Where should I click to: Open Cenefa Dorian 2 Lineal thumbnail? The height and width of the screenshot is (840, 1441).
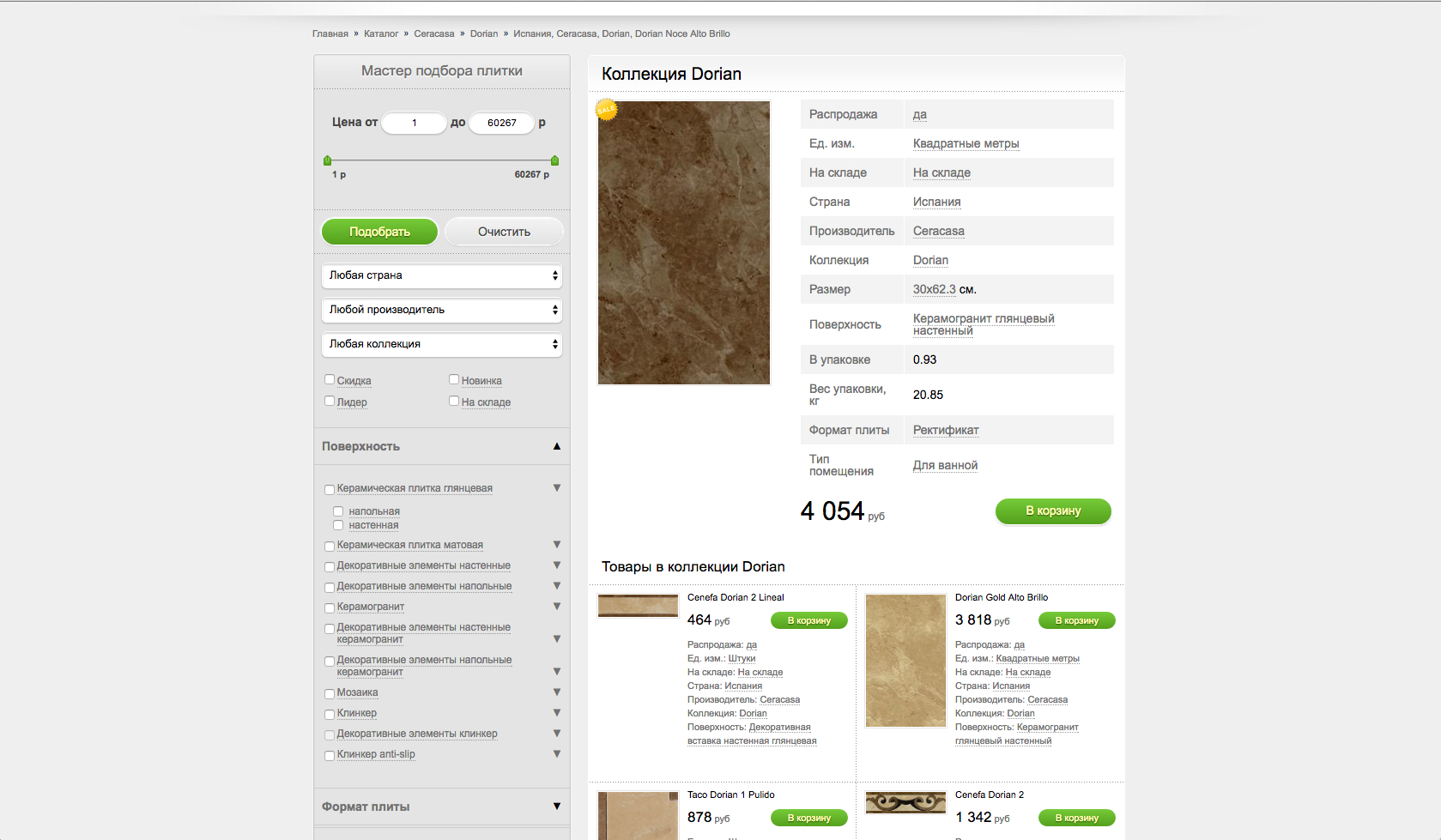[x=638, y=606]
